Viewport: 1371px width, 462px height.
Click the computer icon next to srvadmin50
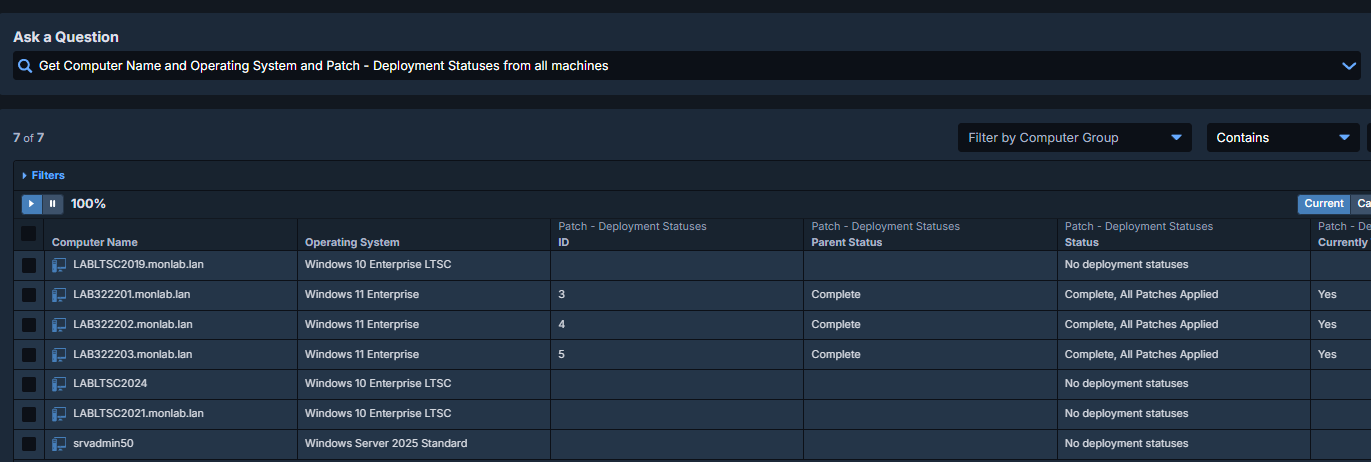(59, 443)
